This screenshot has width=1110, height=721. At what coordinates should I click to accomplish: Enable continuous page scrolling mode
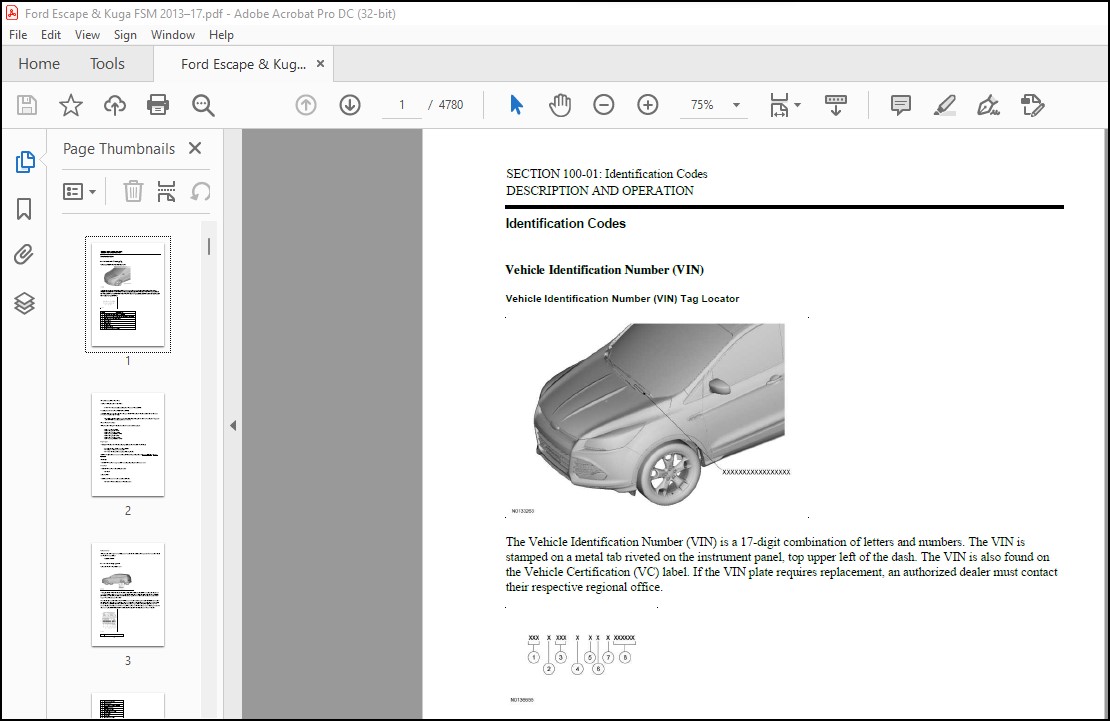tap(836, 104)
